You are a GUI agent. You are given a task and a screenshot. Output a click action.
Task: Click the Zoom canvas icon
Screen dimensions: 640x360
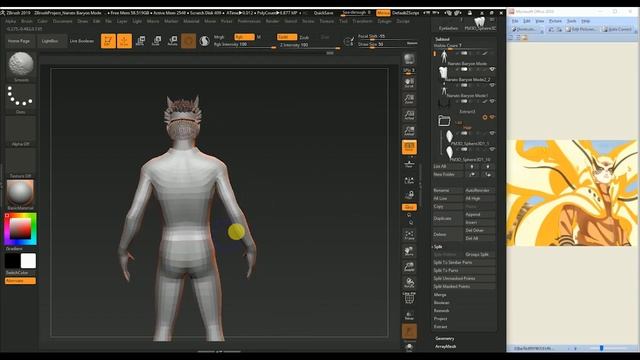(409, 99)
